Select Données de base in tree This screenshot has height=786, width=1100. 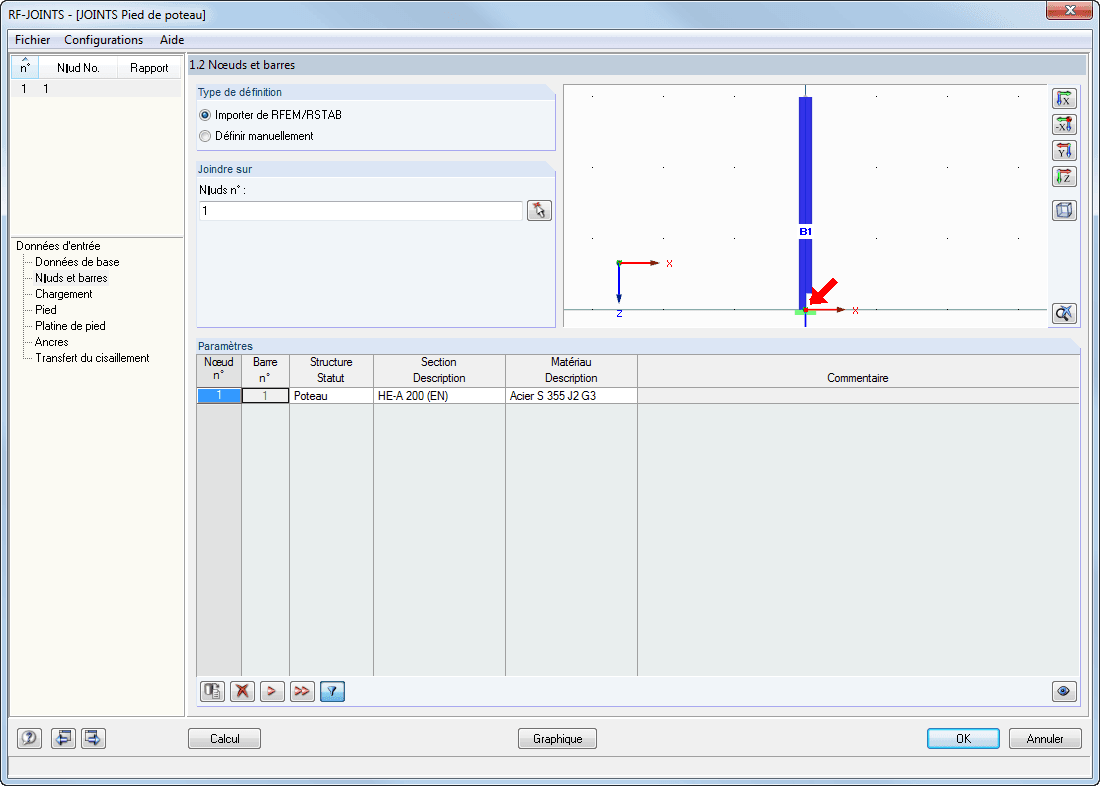[77, 262]
